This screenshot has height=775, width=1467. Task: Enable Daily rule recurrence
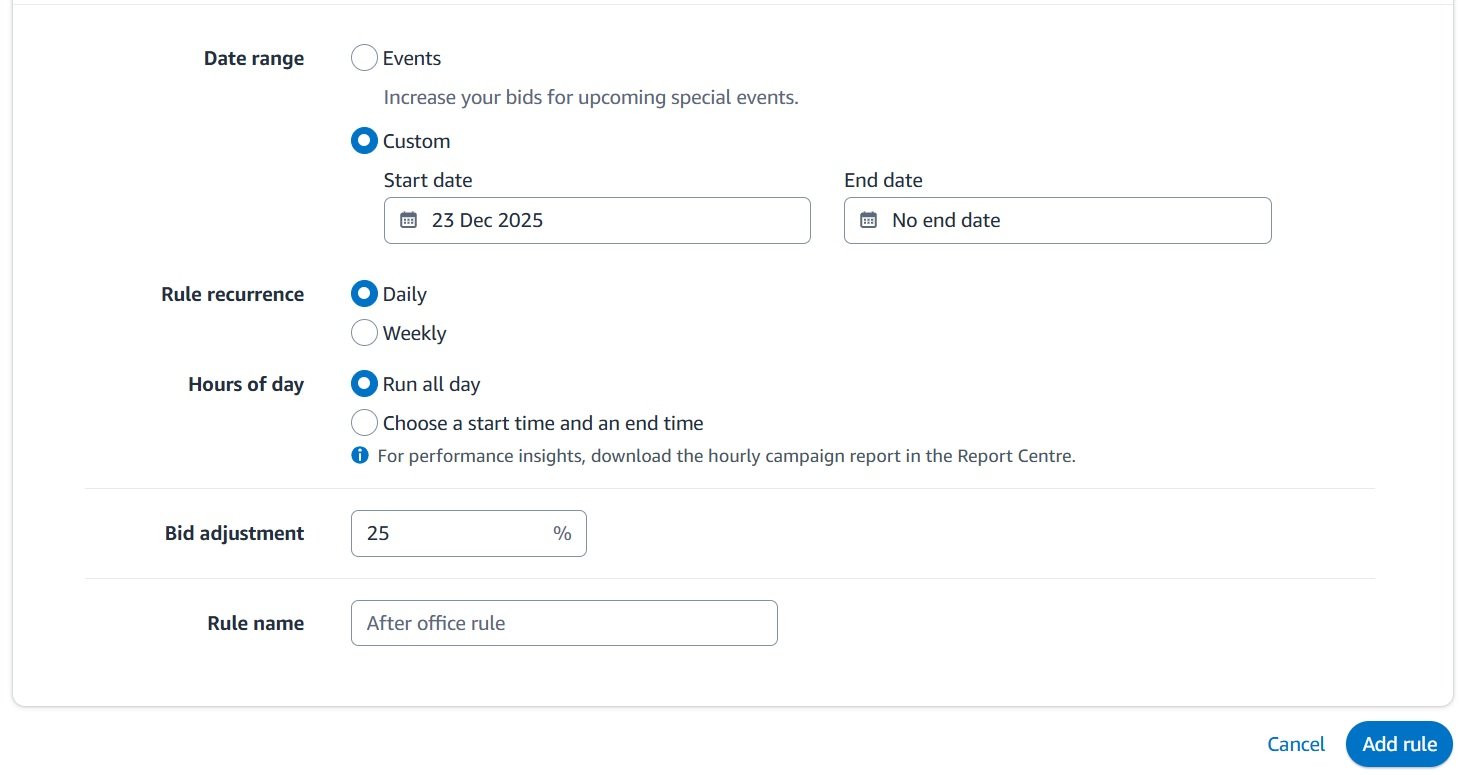pyautogui.click(x=364, y=293)
